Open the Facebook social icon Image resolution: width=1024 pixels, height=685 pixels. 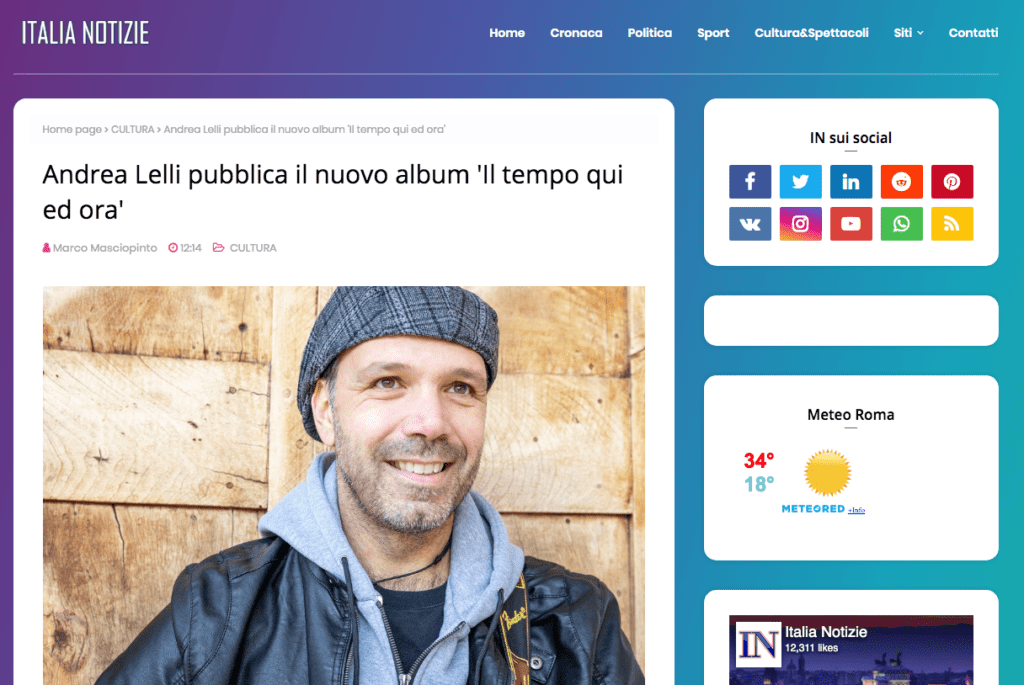click(x=750, y=182)
